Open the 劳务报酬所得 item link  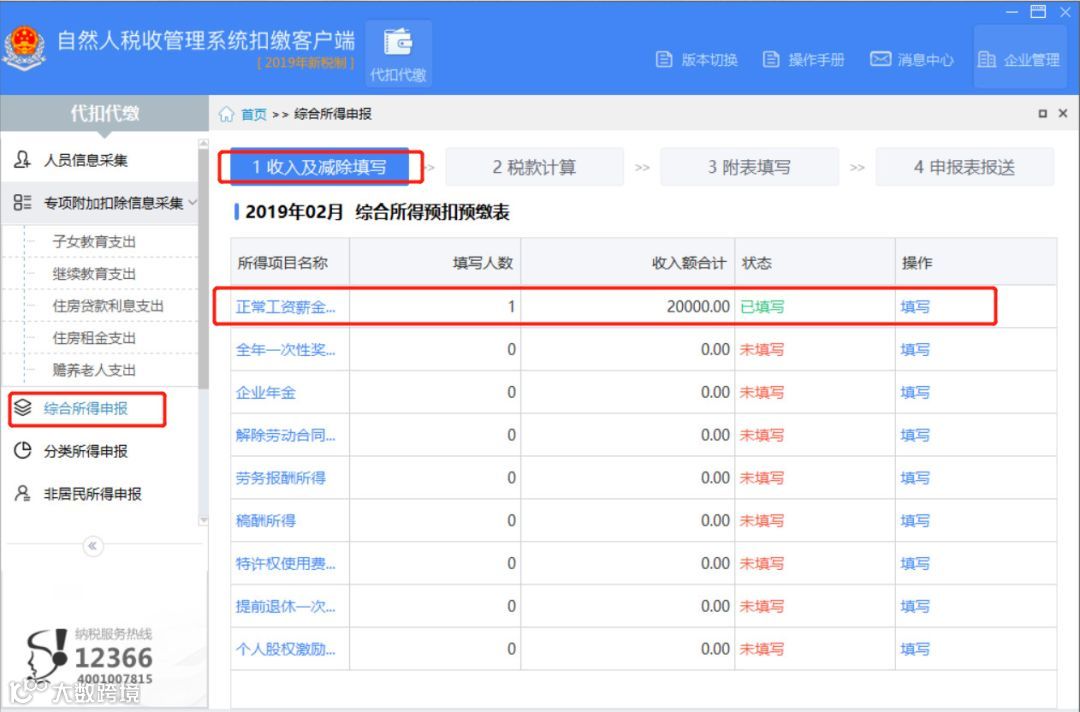[x=280, y=478]
